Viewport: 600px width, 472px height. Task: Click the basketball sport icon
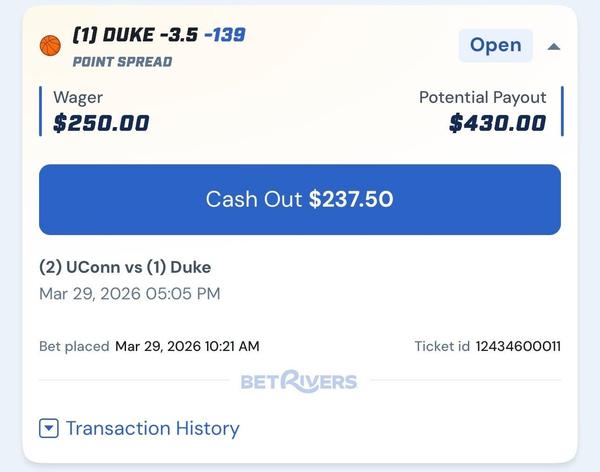tap(50, 45)
